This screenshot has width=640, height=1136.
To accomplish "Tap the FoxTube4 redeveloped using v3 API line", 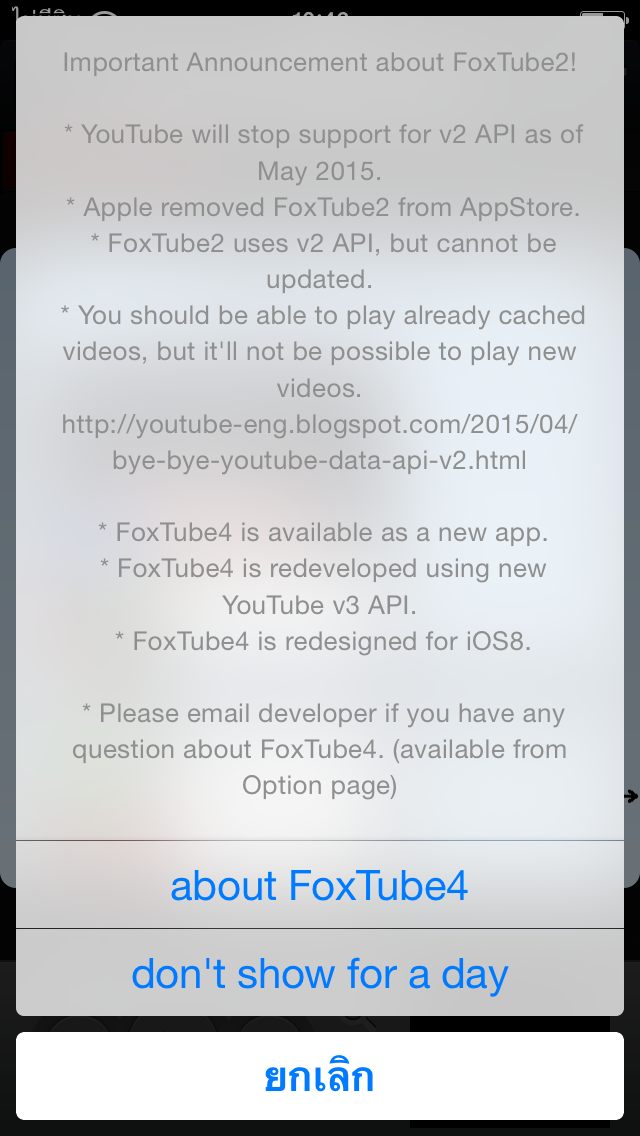I will coord(323,586).
